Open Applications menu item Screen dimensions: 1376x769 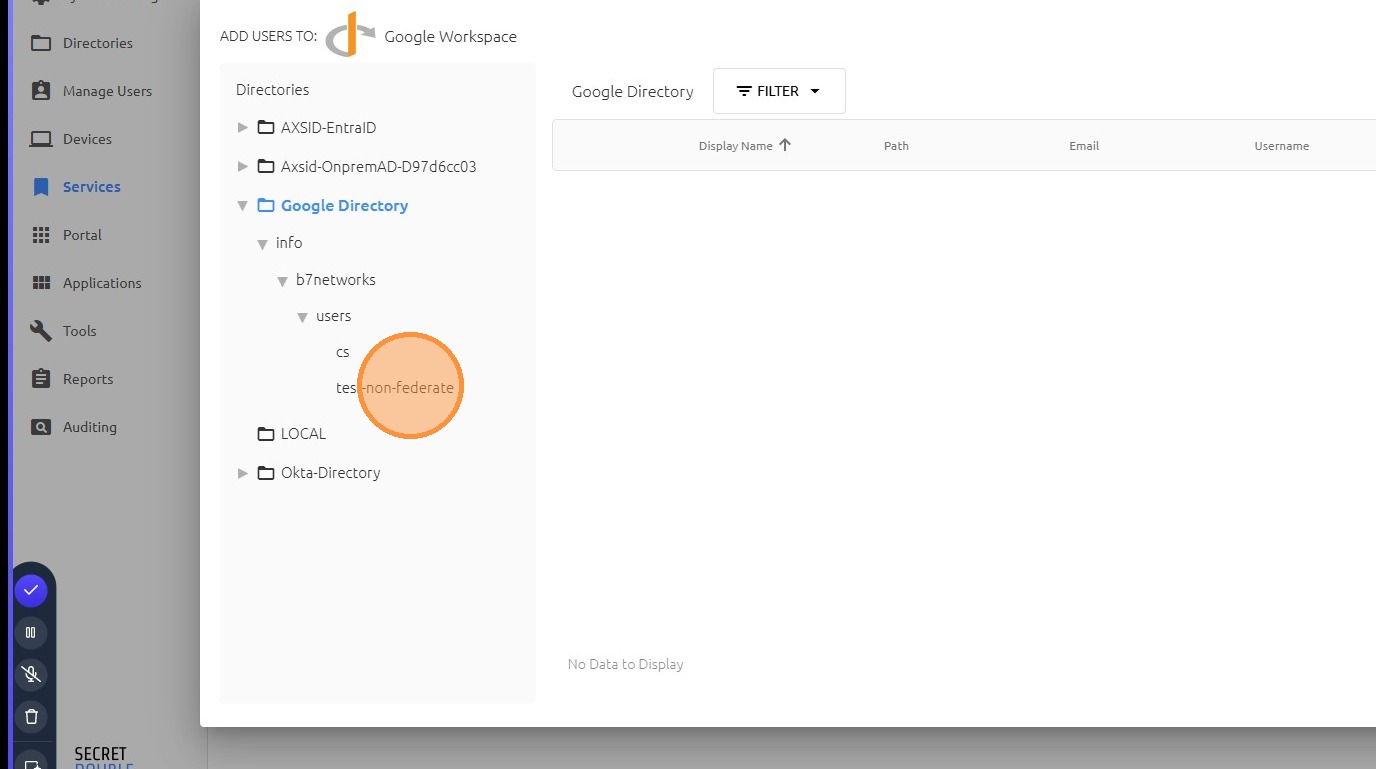102,283
